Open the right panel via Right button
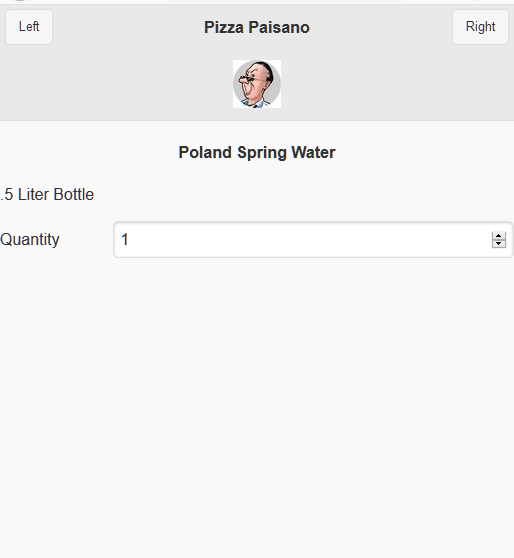Viewport: 514px width, 558px height. coord(480,27)
